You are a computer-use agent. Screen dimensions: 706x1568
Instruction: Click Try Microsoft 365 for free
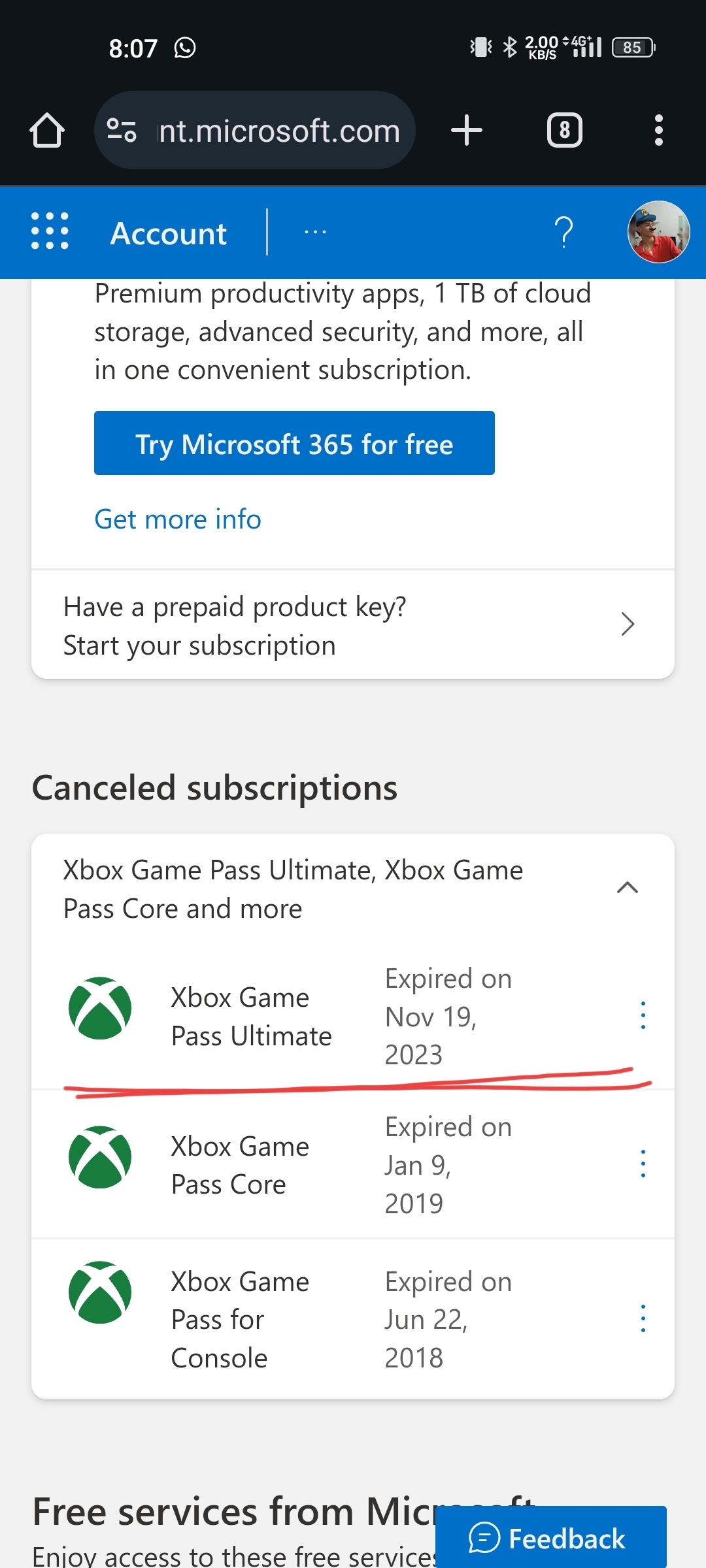point(294,443)
